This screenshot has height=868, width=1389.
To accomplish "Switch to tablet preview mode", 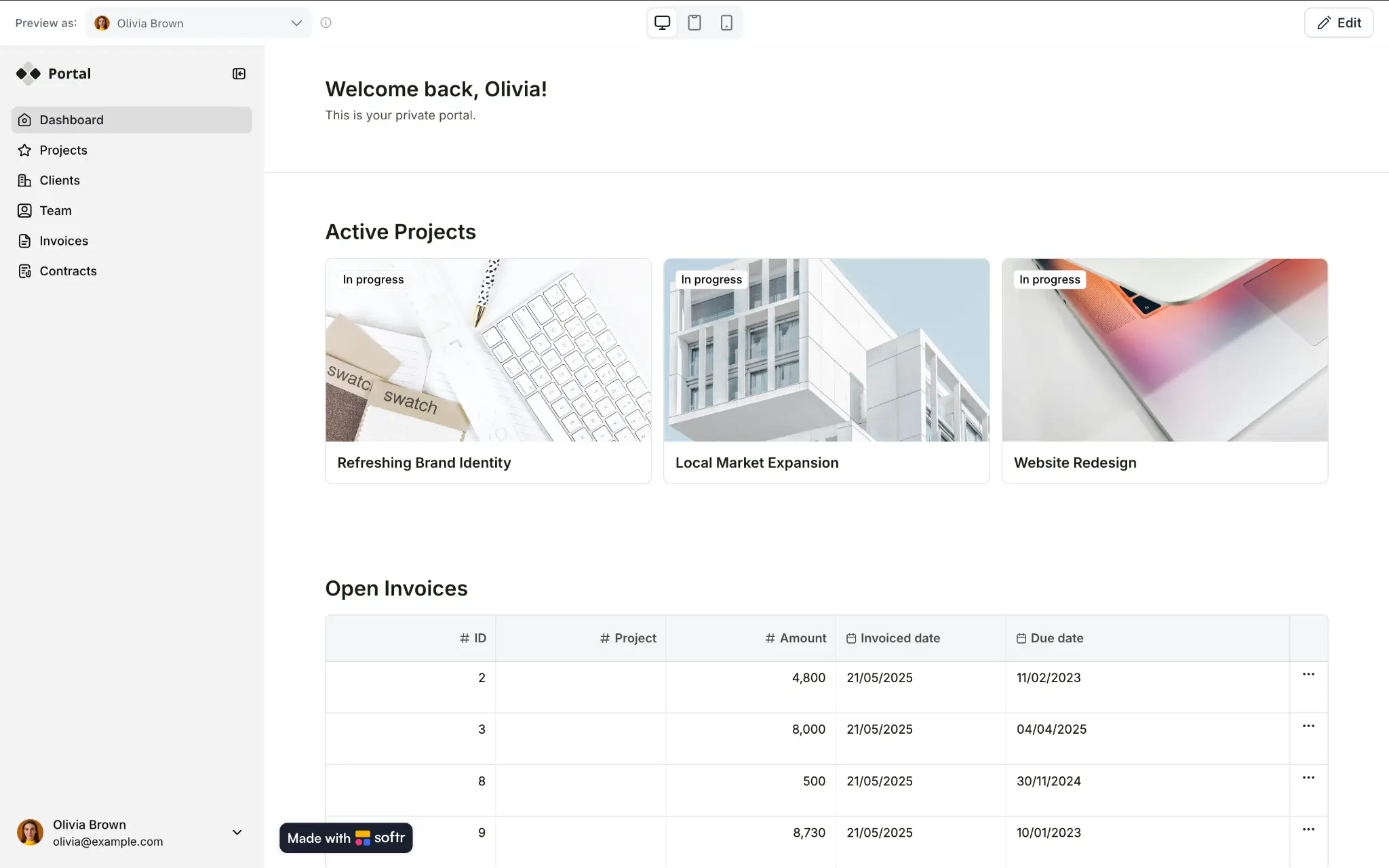I will [x=694, y=22].
